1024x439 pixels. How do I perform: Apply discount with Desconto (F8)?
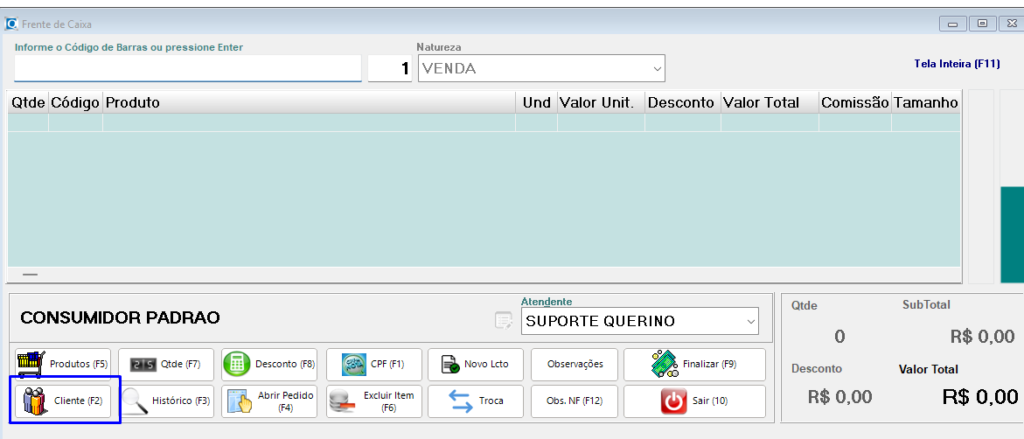(270, 364)
